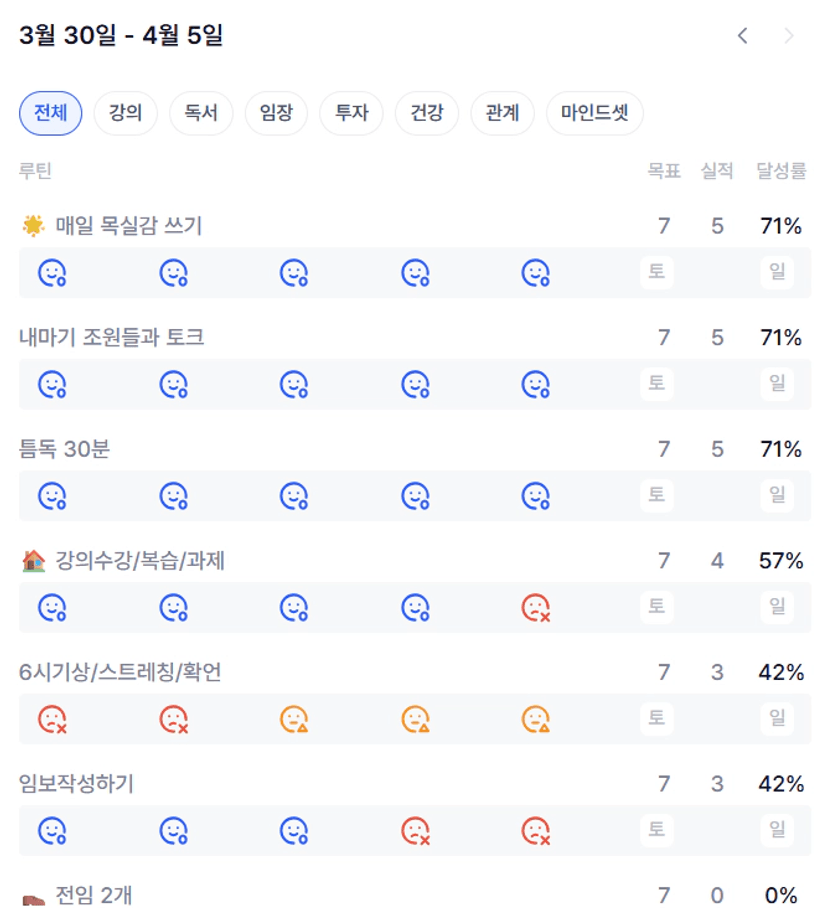Click last red face in 임보작성하기 row
Image resolution: width=827 pixels, height=908 pixels.
click(x=536, y=830)
